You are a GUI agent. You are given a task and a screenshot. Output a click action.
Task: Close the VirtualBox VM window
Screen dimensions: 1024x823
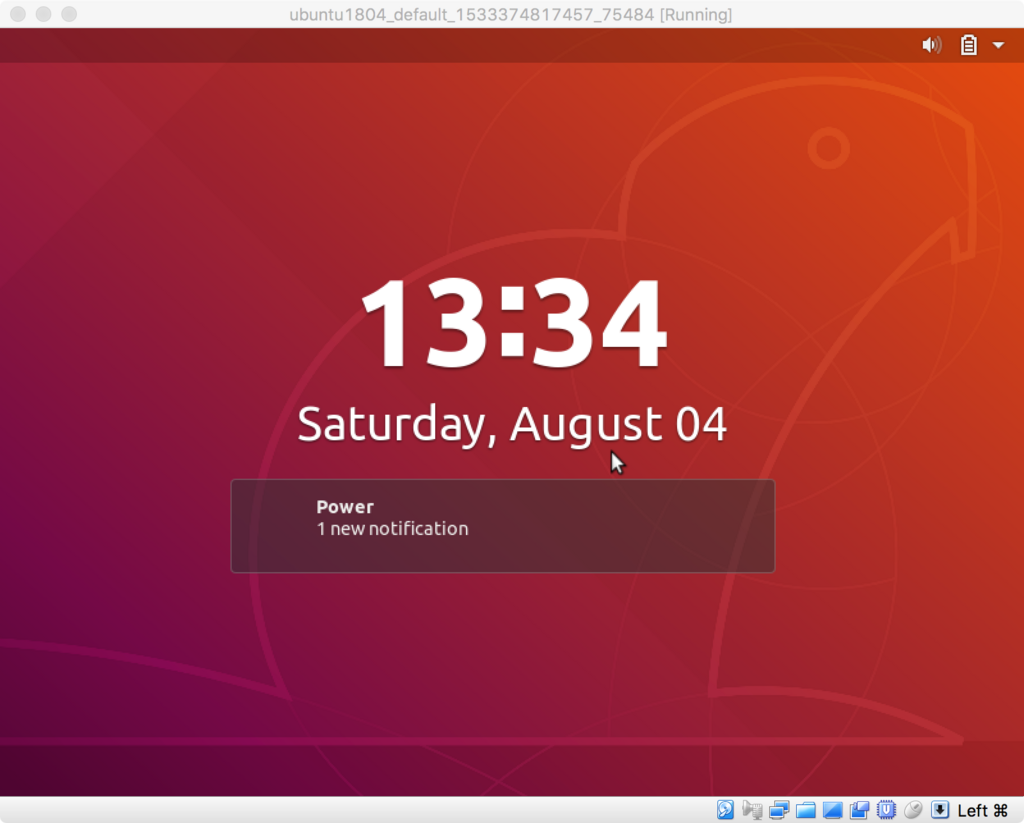click(x=18, y=14)
